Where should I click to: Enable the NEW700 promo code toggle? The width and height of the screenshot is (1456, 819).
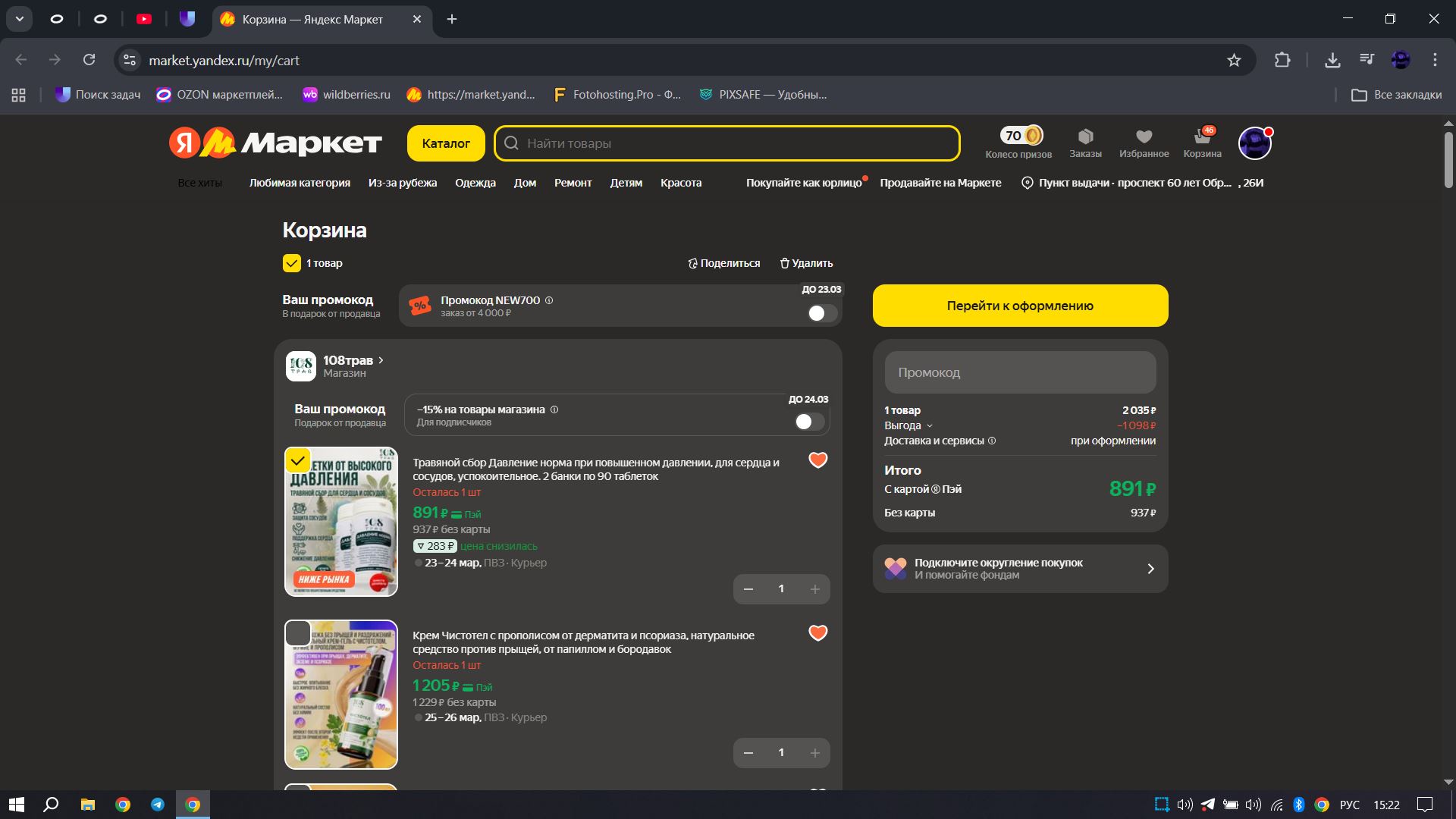822,313
